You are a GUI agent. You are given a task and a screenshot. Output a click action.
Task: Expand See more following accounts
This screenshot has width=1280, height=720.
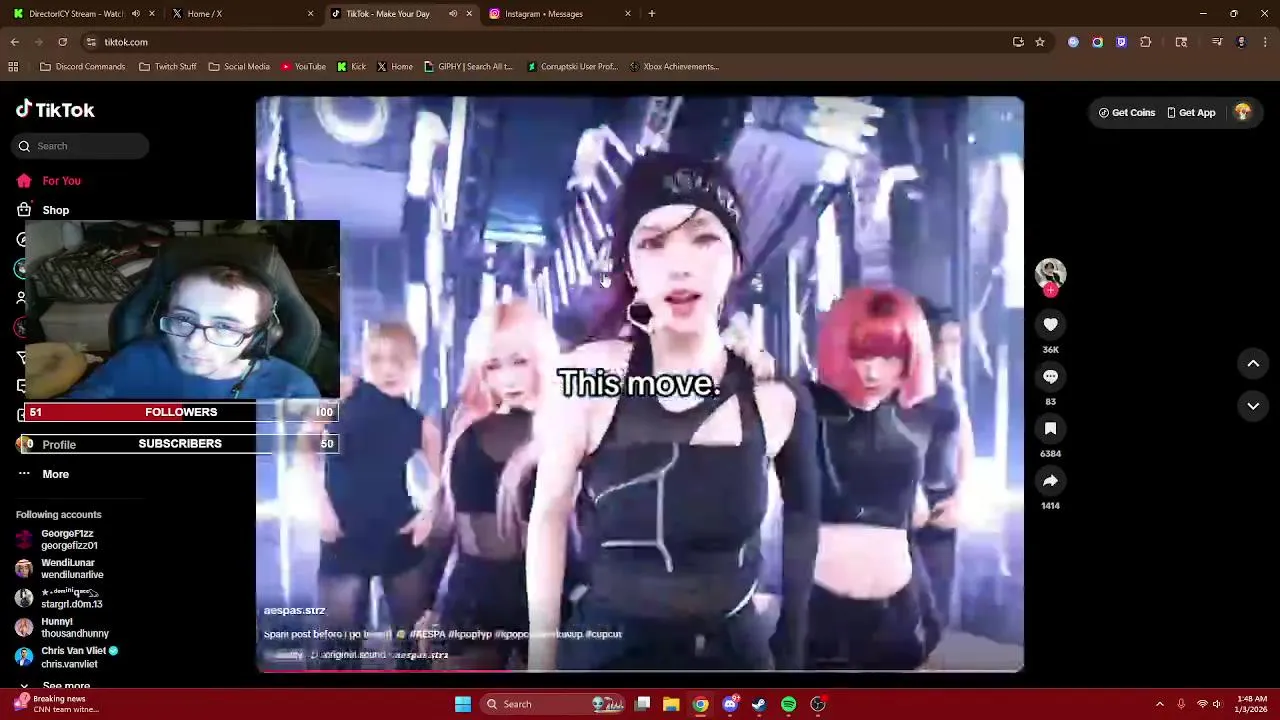pos(66,686)
